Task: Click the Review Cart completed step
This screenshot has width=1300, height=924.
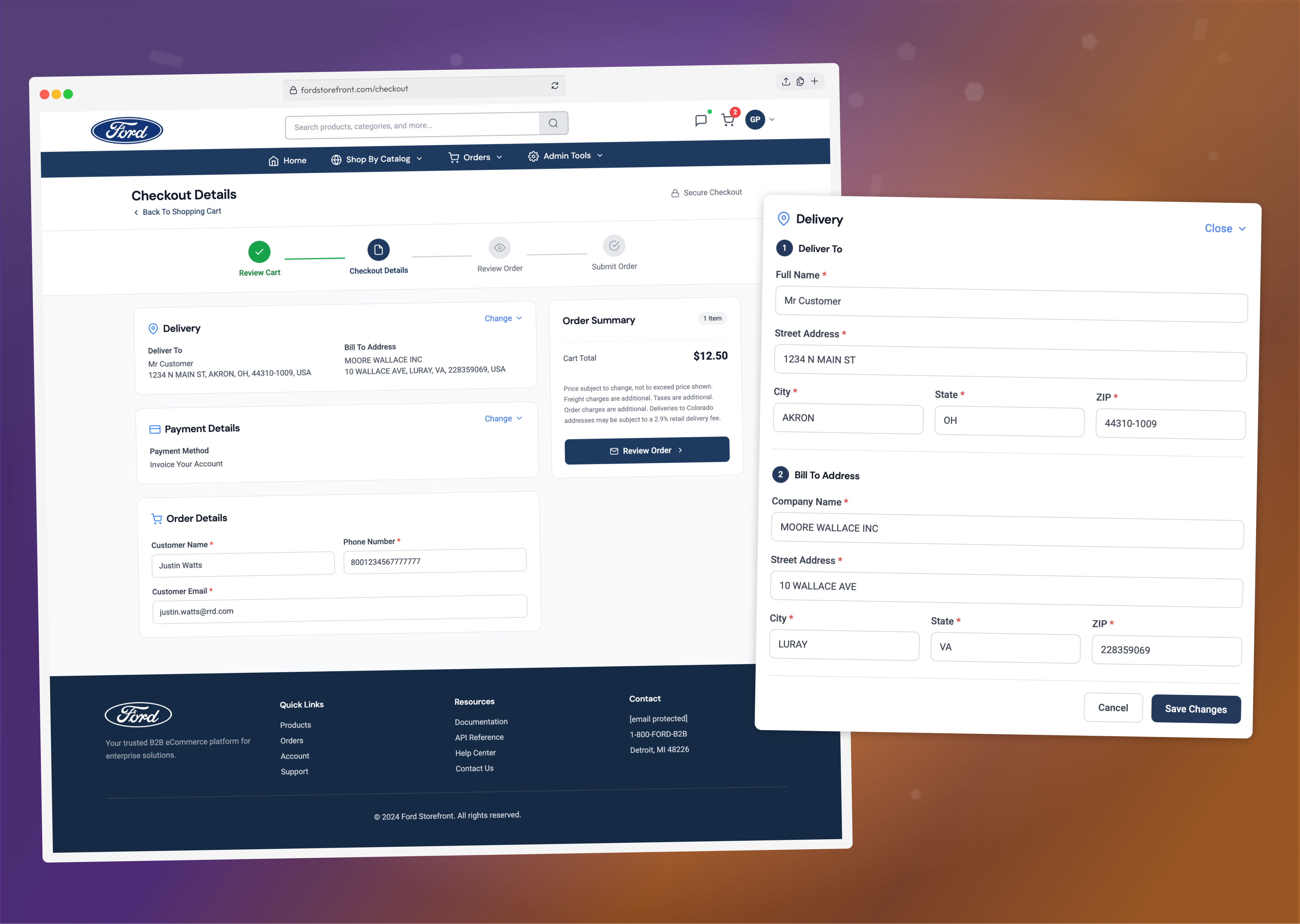Action: [x=259, y=252]
